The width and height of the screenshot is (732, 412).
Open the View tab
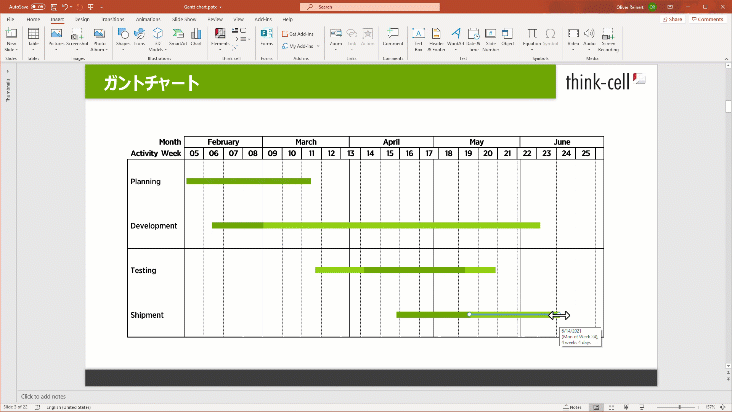(239, 19)
